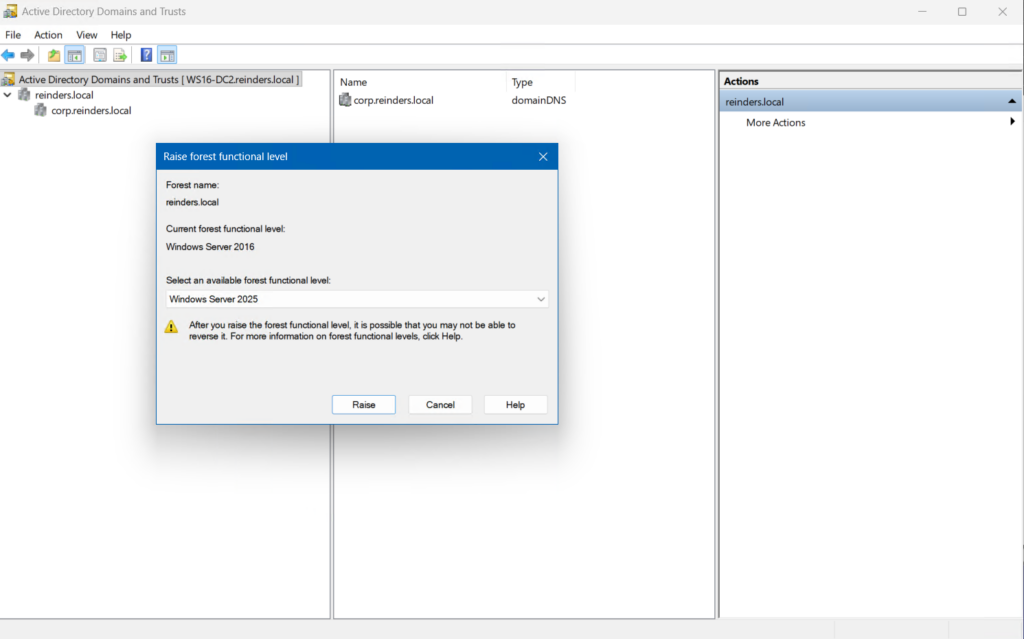The width and height of the screenshot is (1024, 639).
Task: Select corp.reinders.local domainDNS list entry icon
Action: [x=345, y=100]
